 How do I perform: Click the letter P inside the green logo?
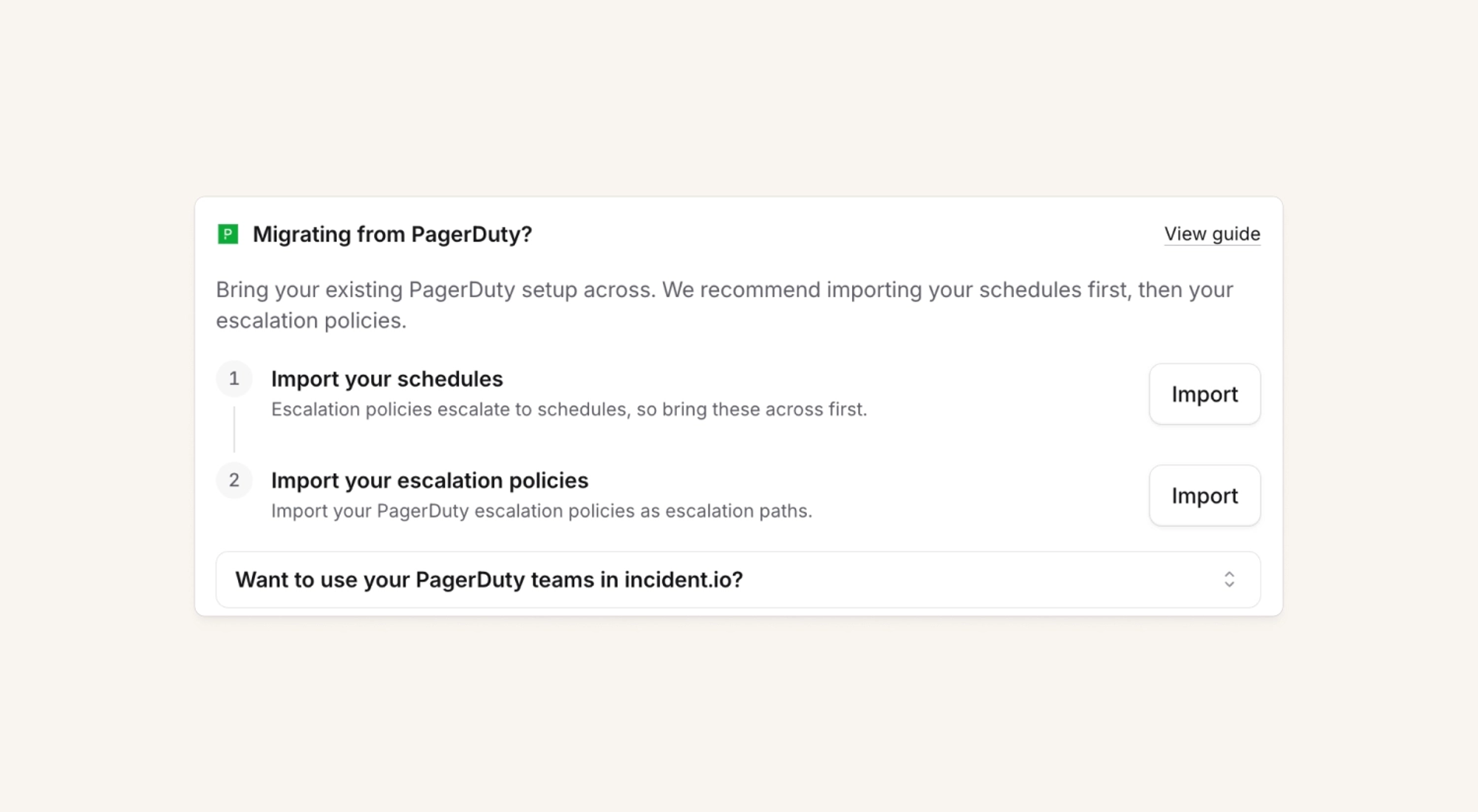coord(228,233)
